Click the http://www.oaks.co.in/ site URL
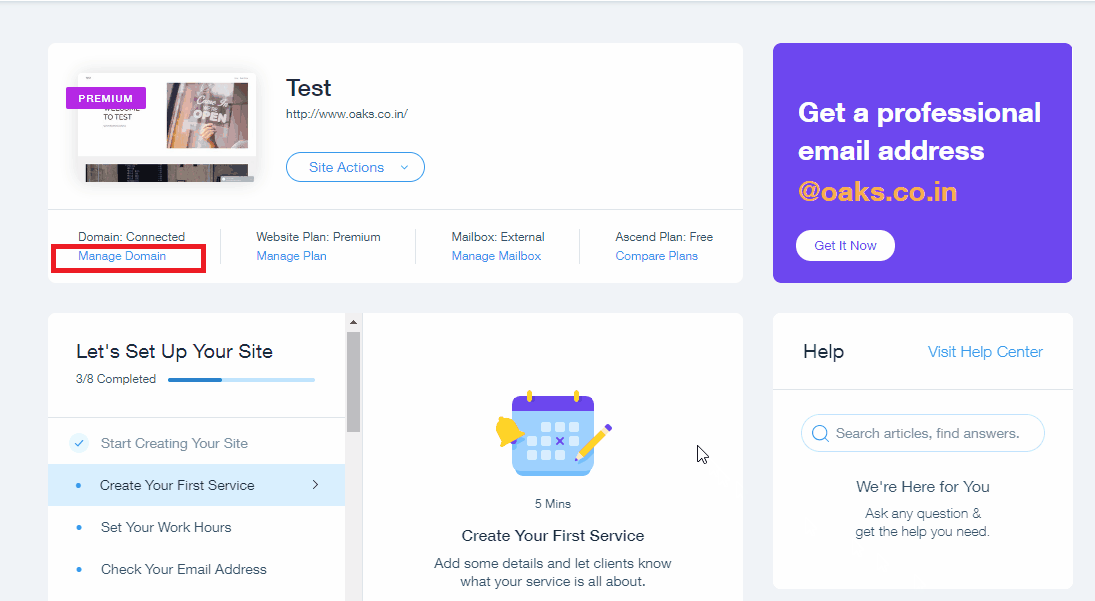The width and height of the screenshot is (1095, 601). (347, 114)
